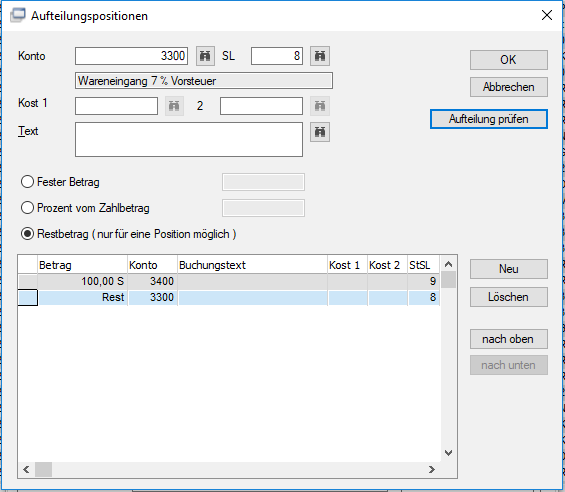The height and width of the screenshot is (492, 565).
Task: Open account search binoculars next to Konto
Action: coord(205,56)
